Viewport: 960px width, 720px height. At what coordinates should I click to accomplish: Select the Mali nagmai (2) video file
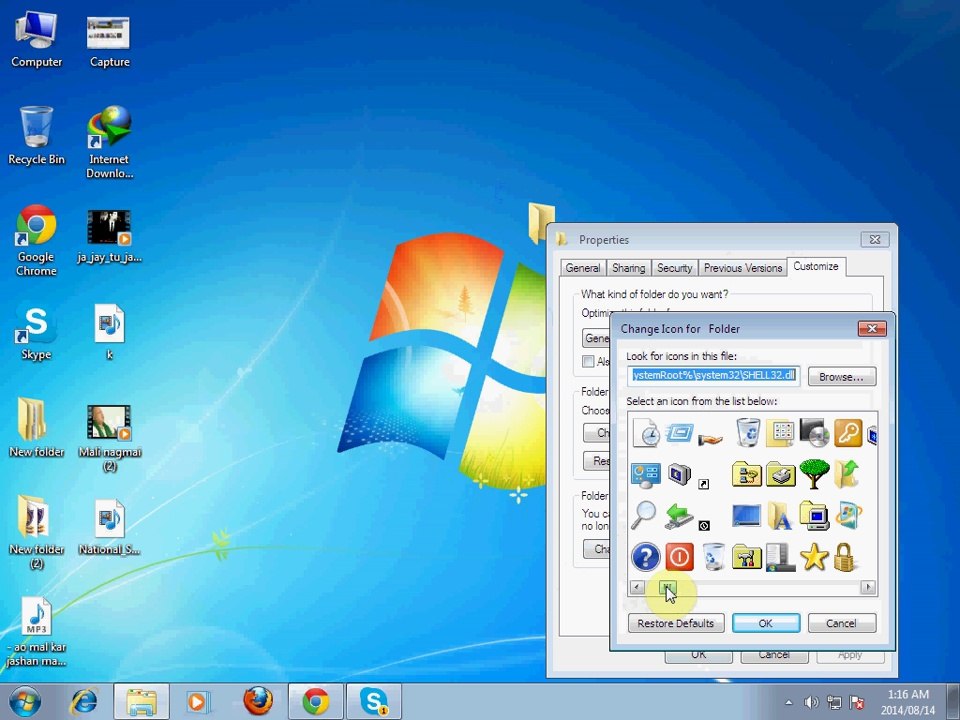[x=109, y=438]
